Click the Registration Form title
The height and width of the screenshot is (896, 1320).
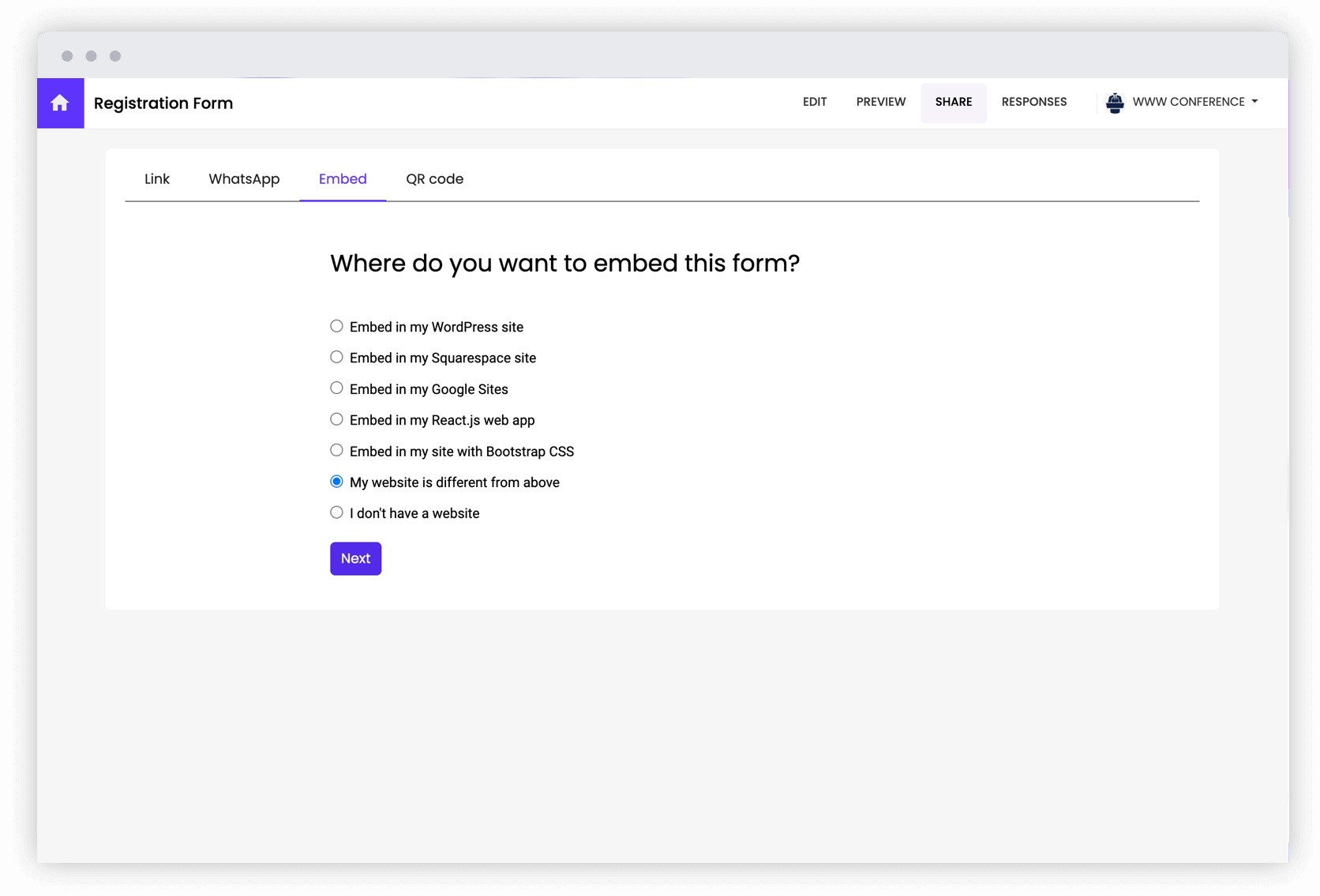tap(163, 103)
